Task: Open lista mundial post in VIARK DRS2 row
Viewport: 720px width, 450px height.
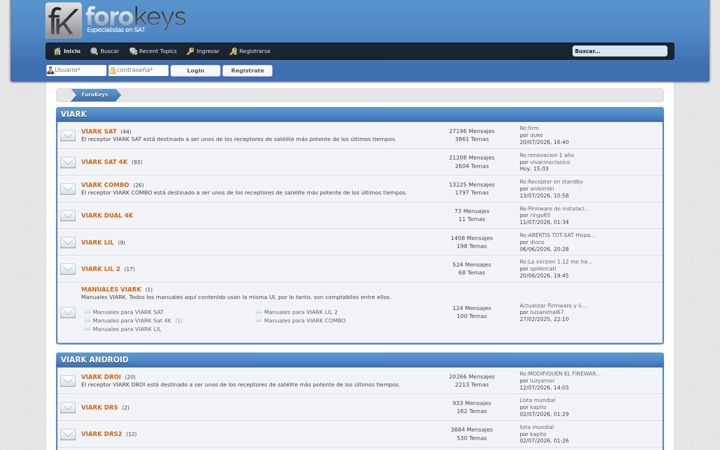Action: pos(536,427)
